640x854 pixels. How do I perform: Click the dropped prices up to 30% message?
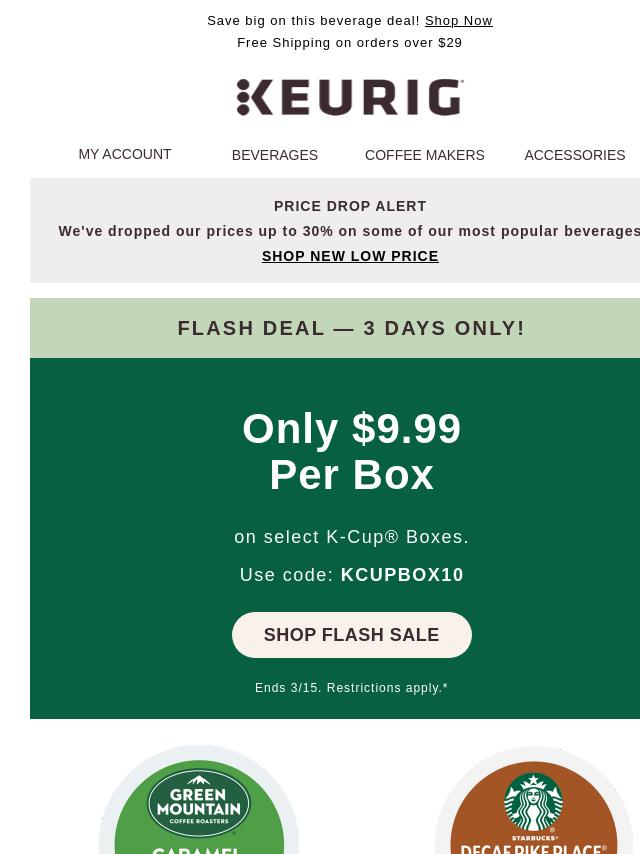click(349, 231)
